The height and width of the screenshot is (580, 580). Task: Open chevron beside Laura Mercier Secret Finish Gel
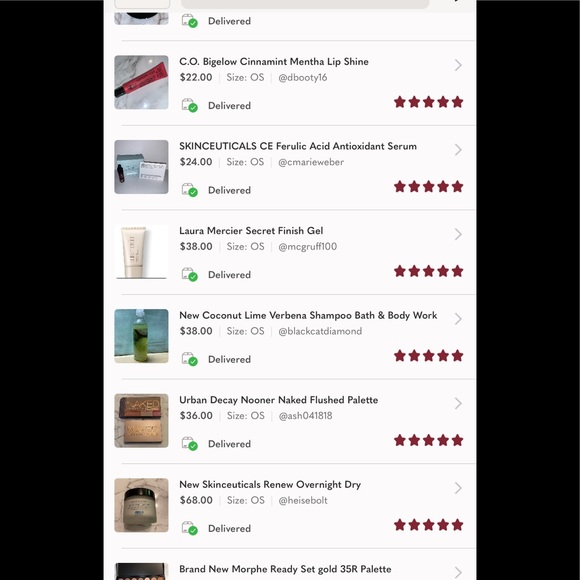(x=458, y=234)
